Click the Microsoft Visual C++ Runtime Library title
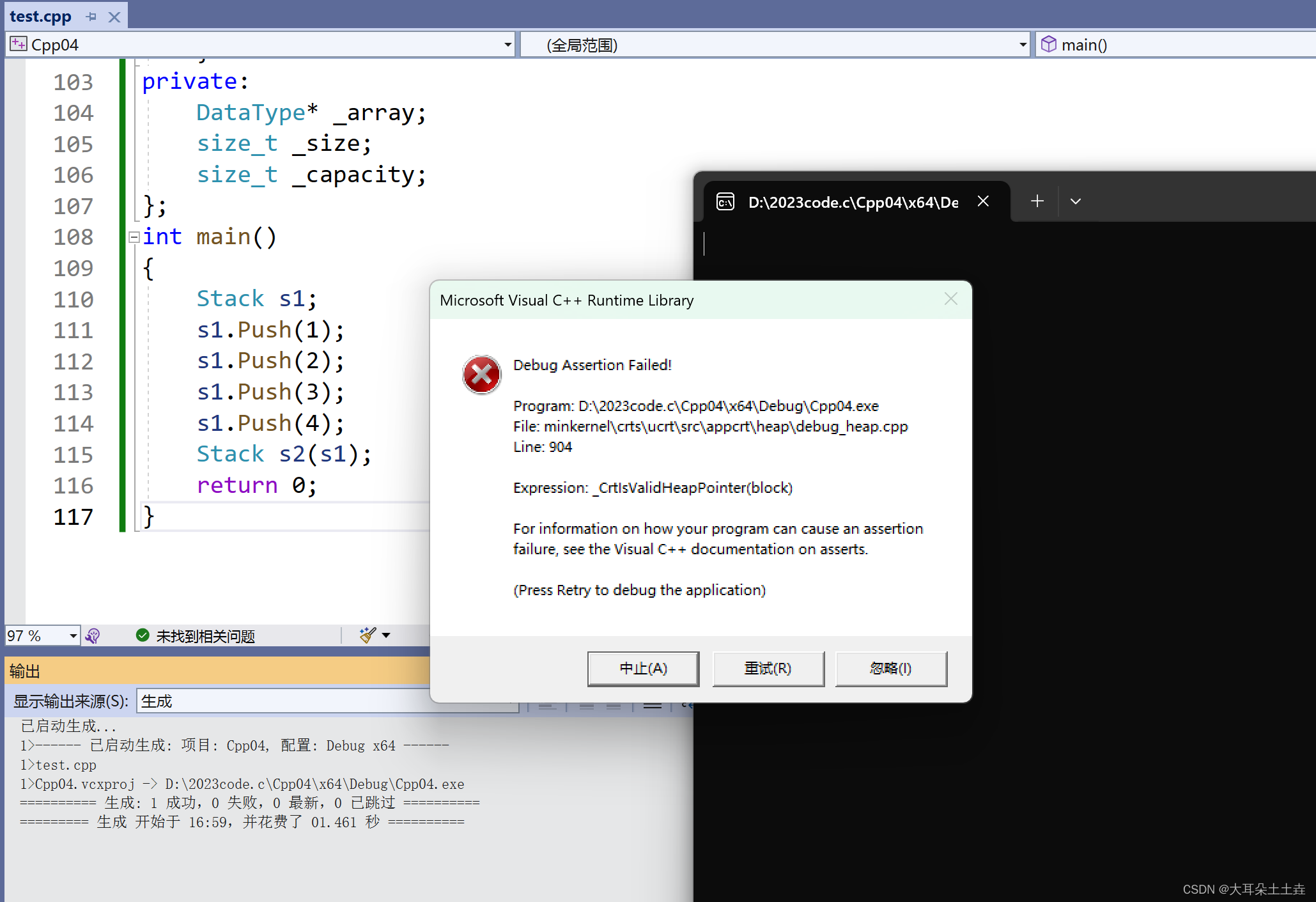 click(x=566, y=300)
